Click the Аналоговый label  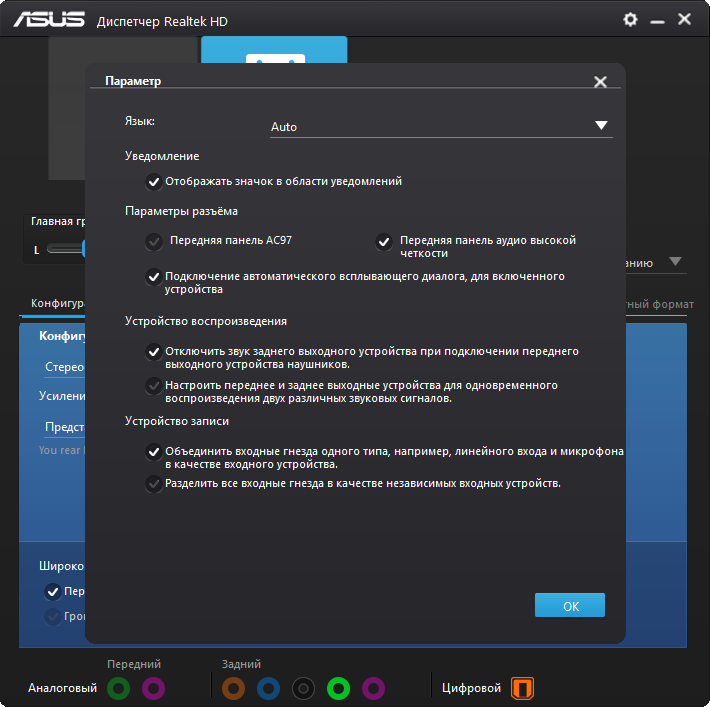(x=62, y=688)
